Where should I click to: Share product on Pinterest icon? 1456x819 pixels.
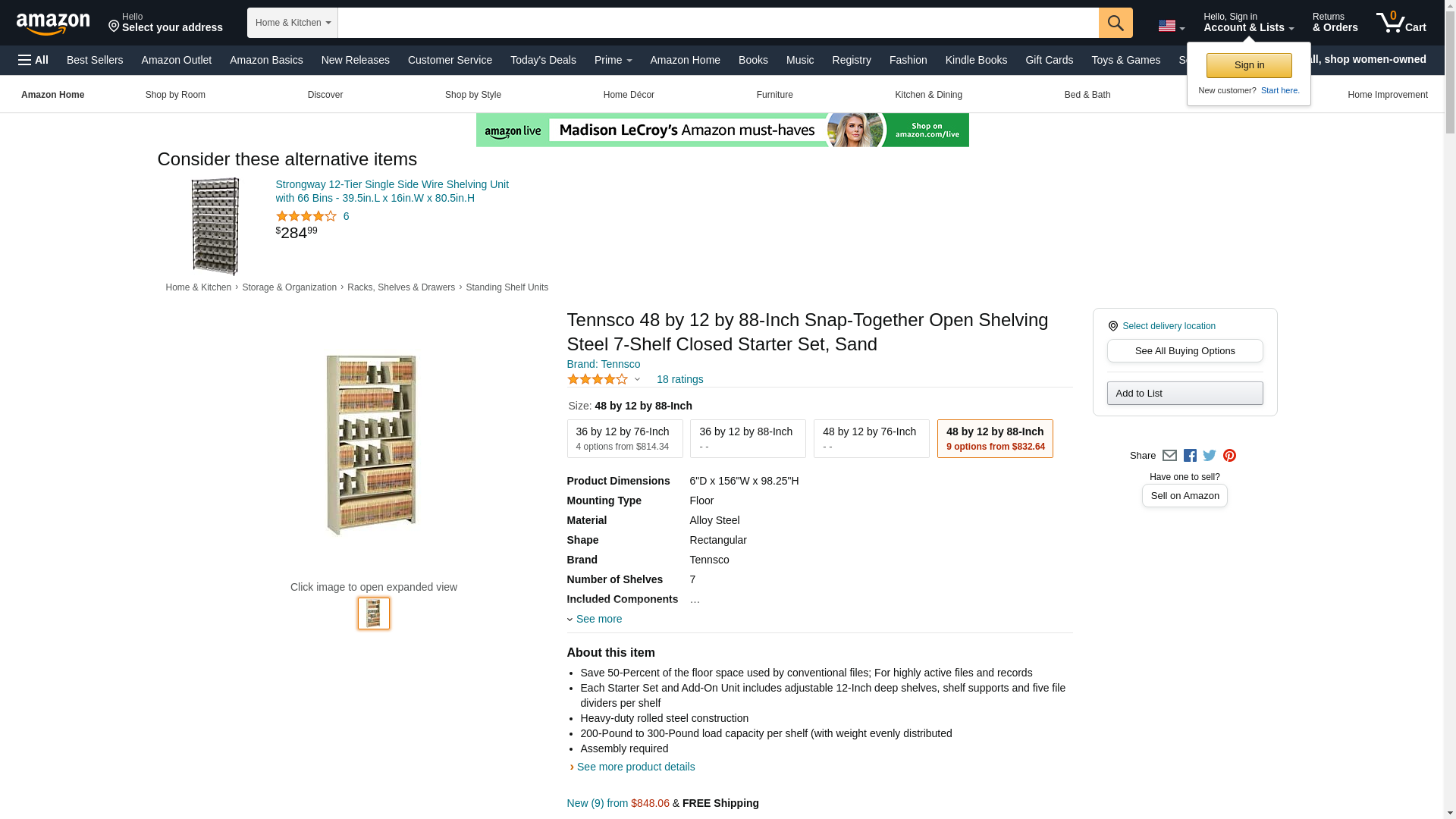click(x=1229, y=456)
